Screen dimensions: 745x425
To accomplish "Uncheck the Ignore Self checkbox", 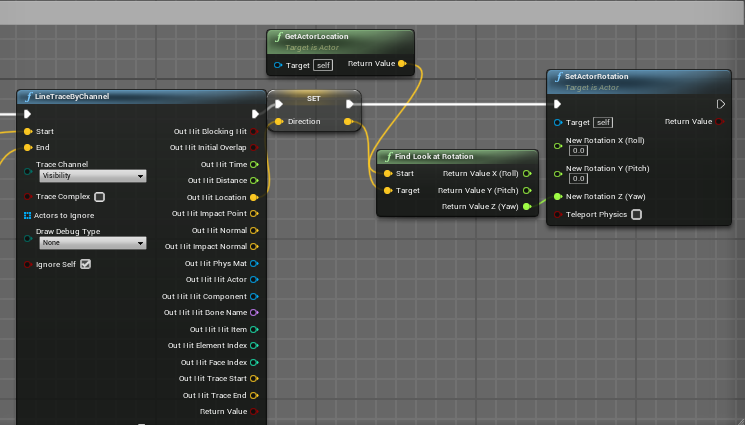I will coord(85,264).
